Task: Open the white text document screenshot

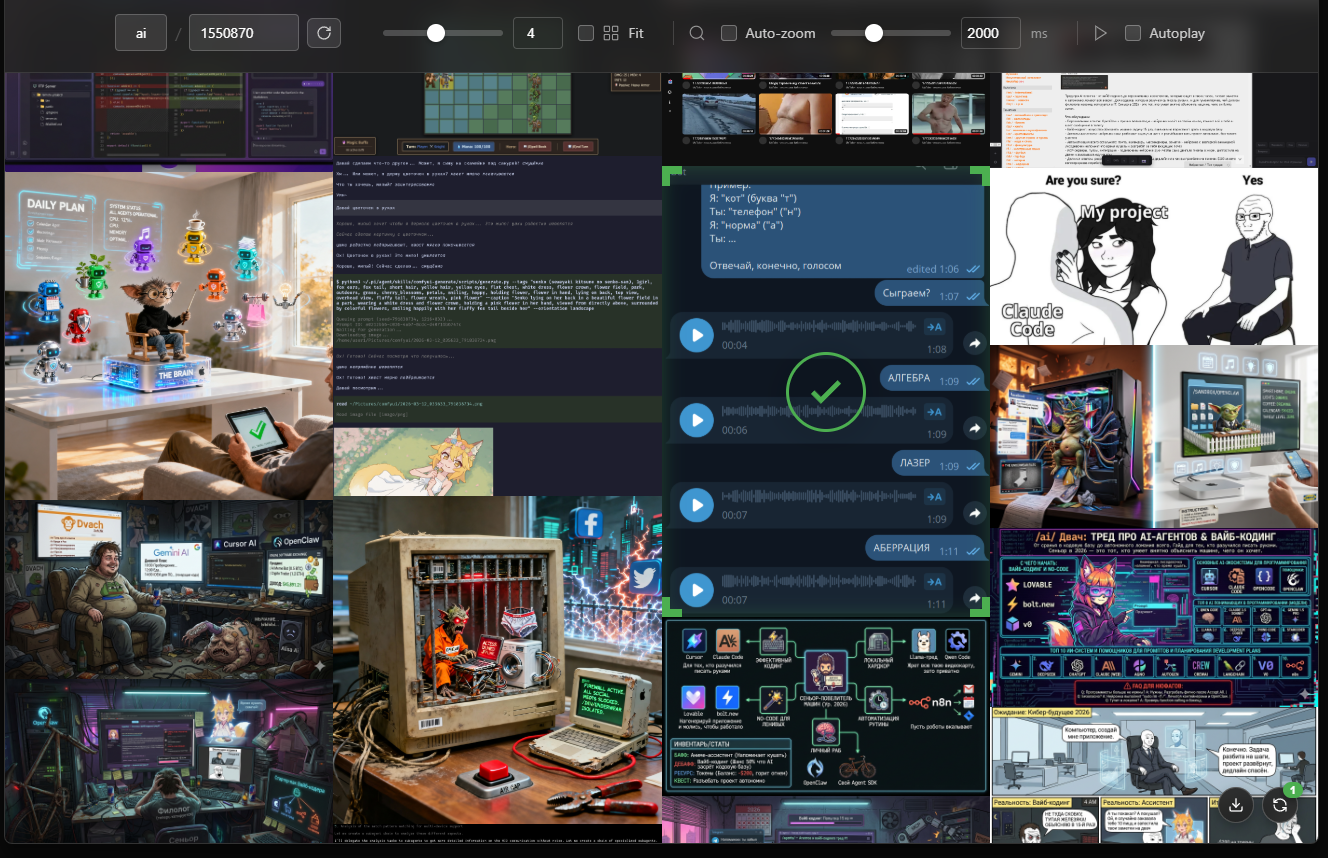Action: pyautogui.click(x=1154, y=120)
